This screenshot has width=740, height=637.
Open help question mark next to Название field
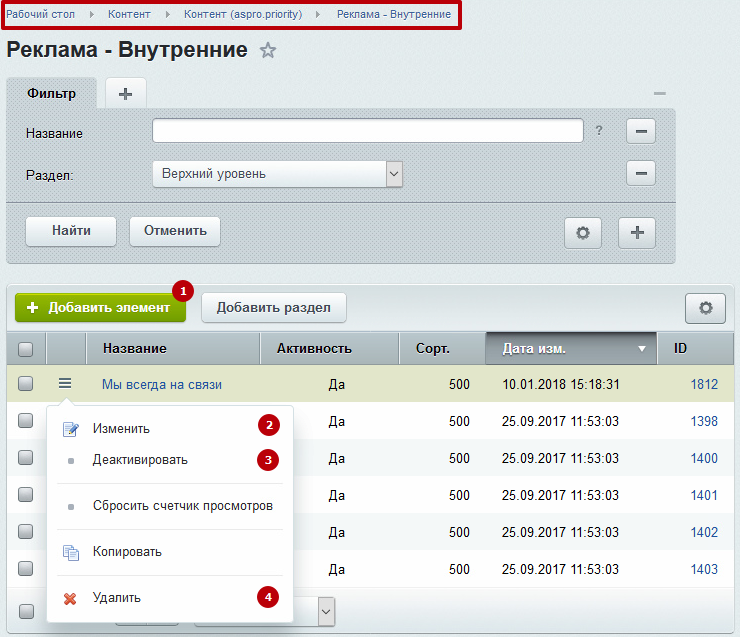[x=599, y=130]
